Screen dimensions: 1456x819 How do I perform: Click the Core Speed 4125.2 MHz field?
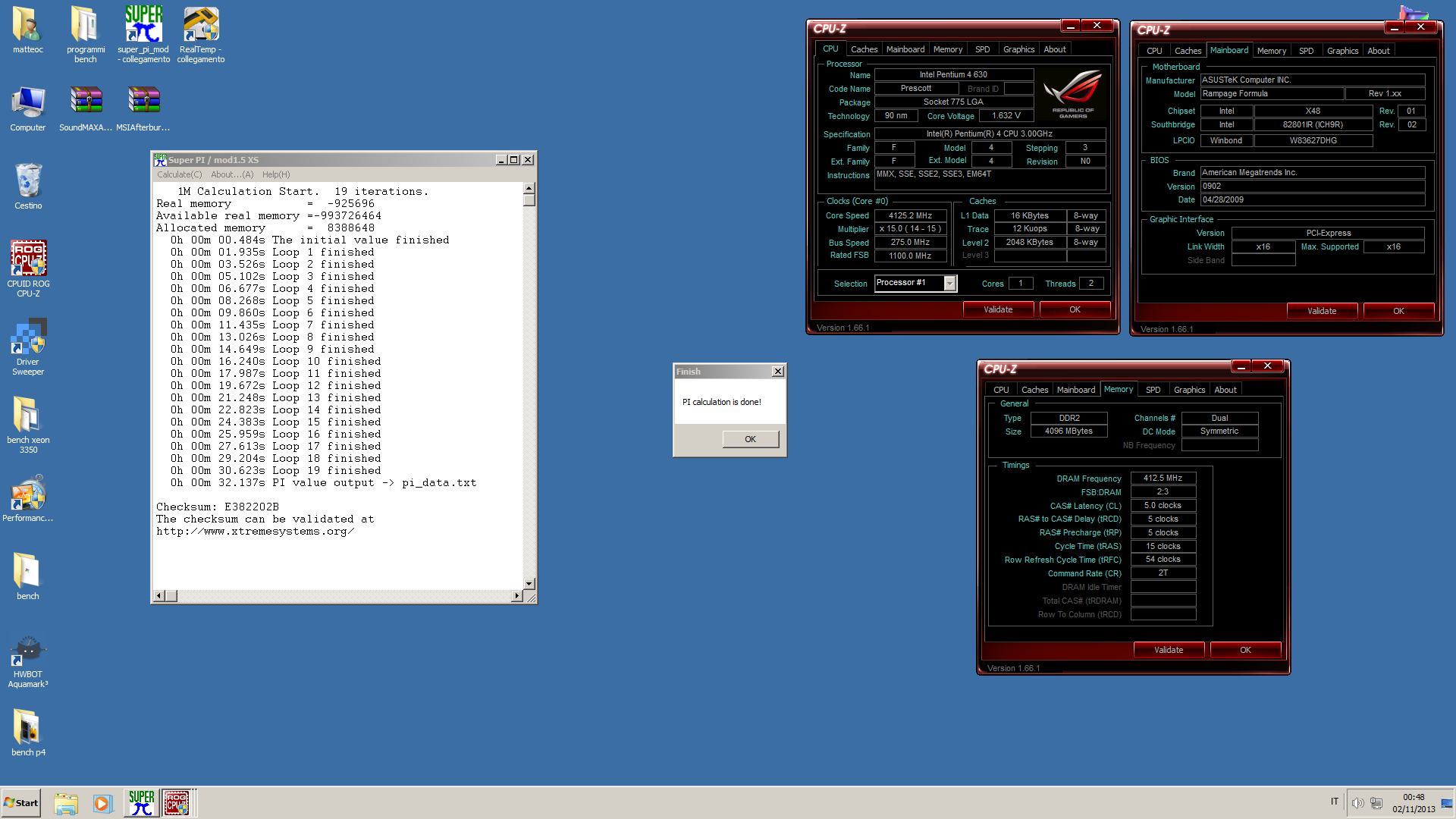click(x=910, y=216)
